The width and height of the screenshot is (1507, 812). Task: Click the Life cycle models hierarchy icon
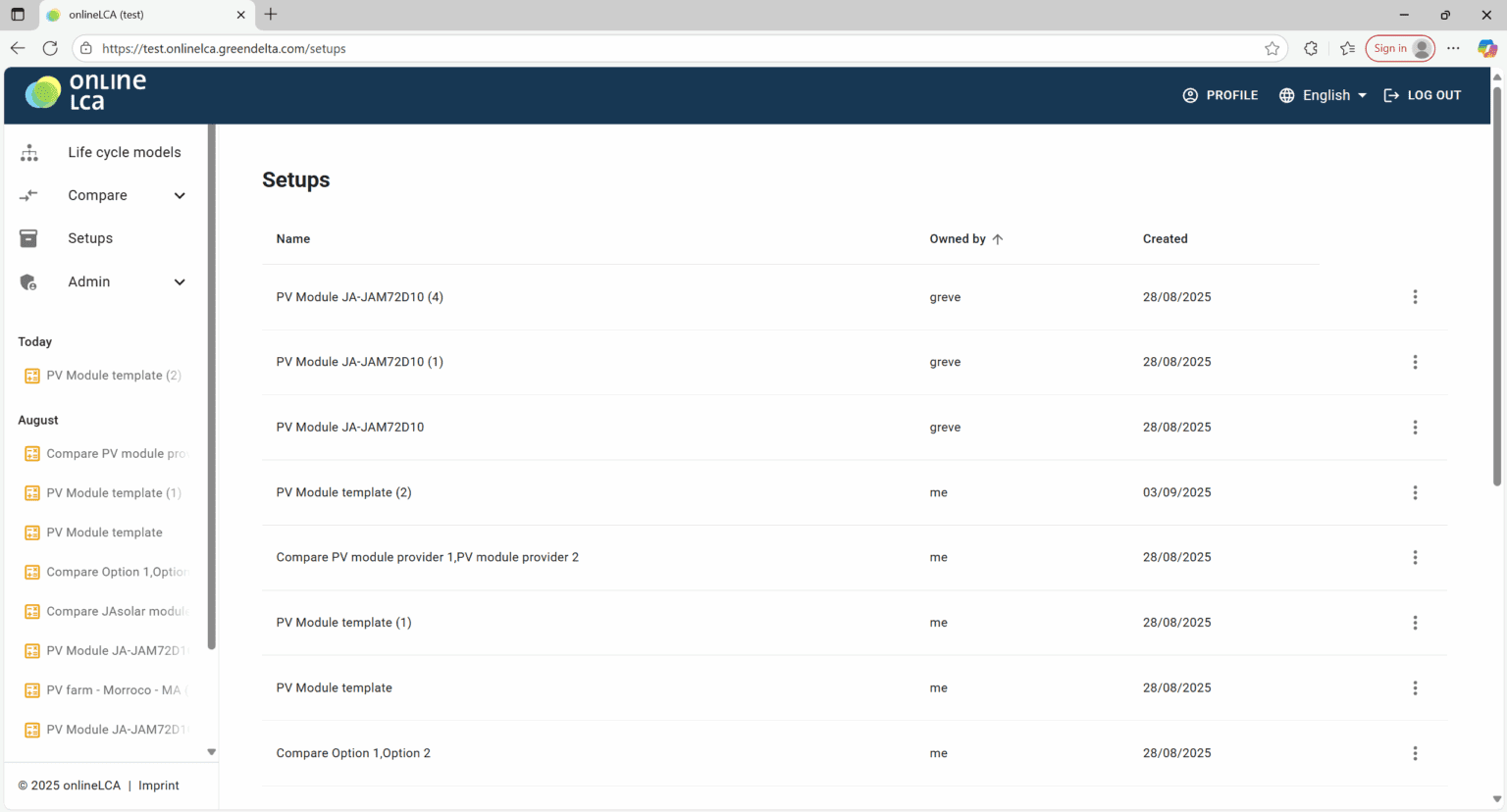pos(29,152)
